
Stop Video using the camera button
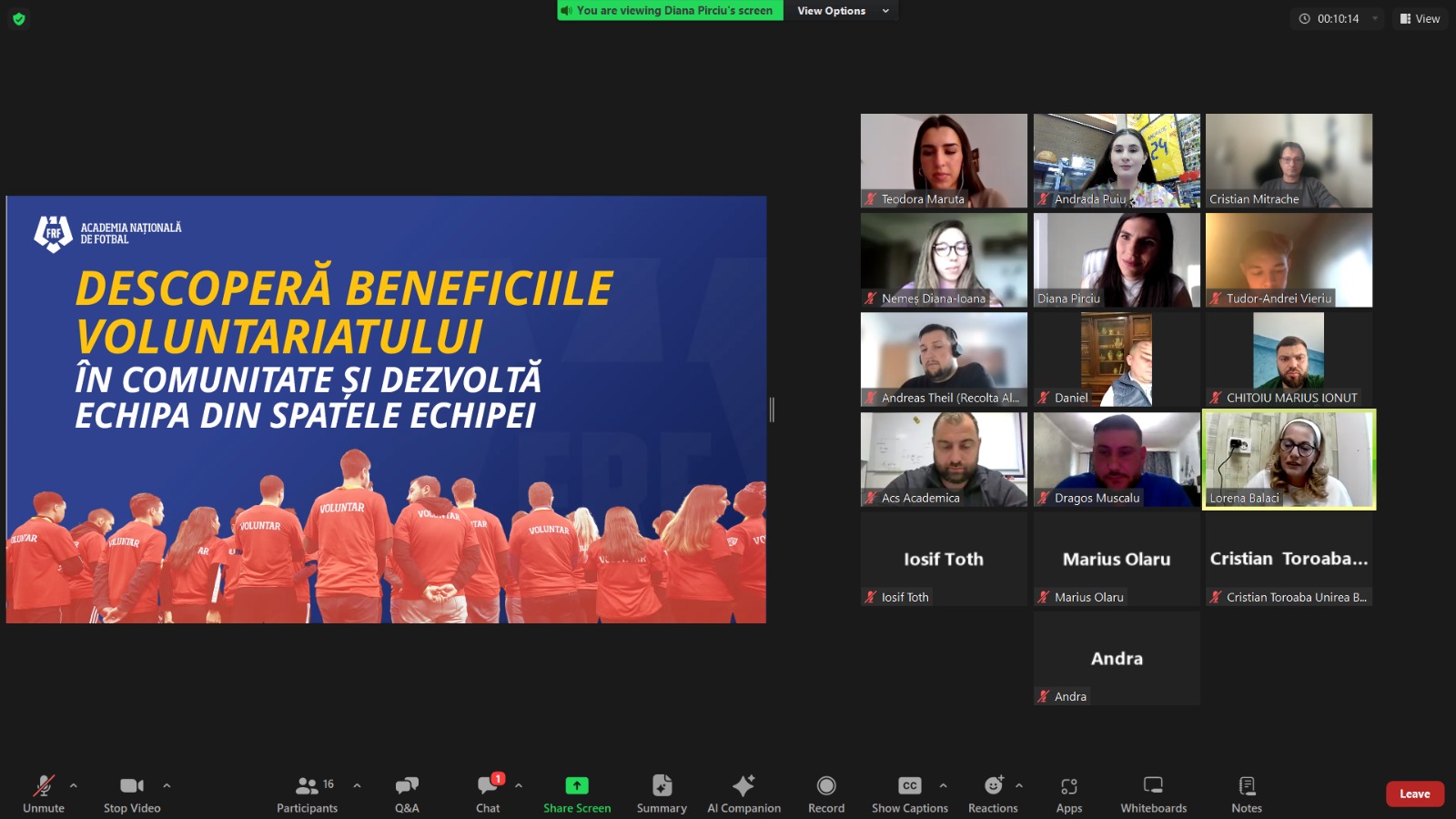tap(132, 793)
